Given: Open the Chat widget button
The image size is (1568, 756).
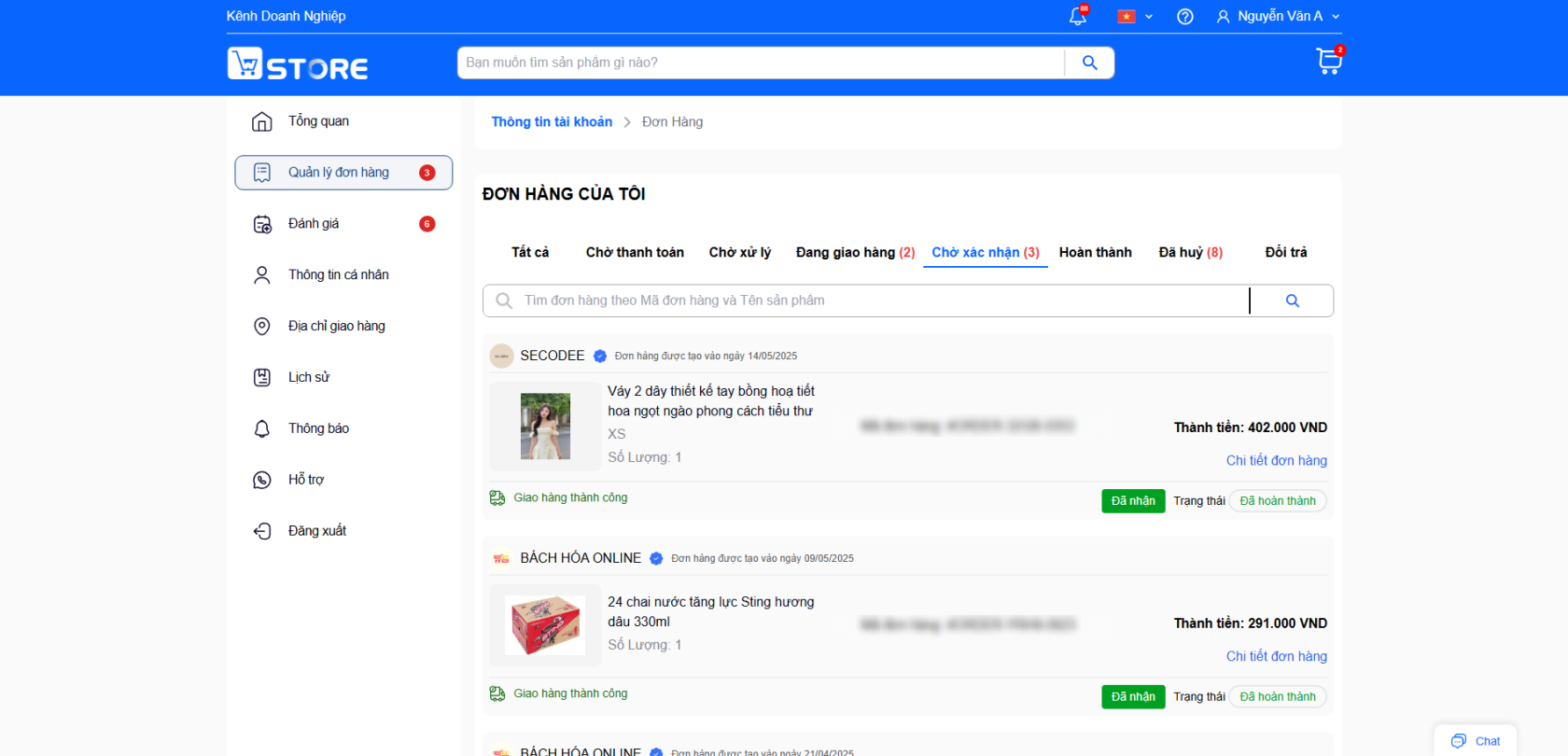Looking at the screenshot, I should (1476, 741).
